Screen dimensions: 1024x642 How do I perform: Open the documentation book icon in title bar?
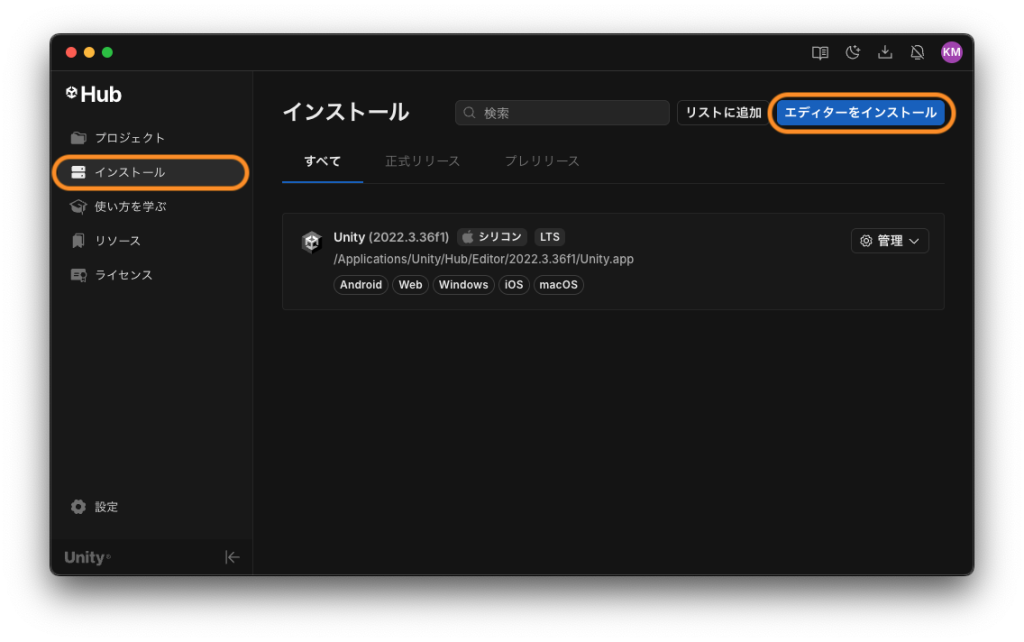(x=820, y=52)
